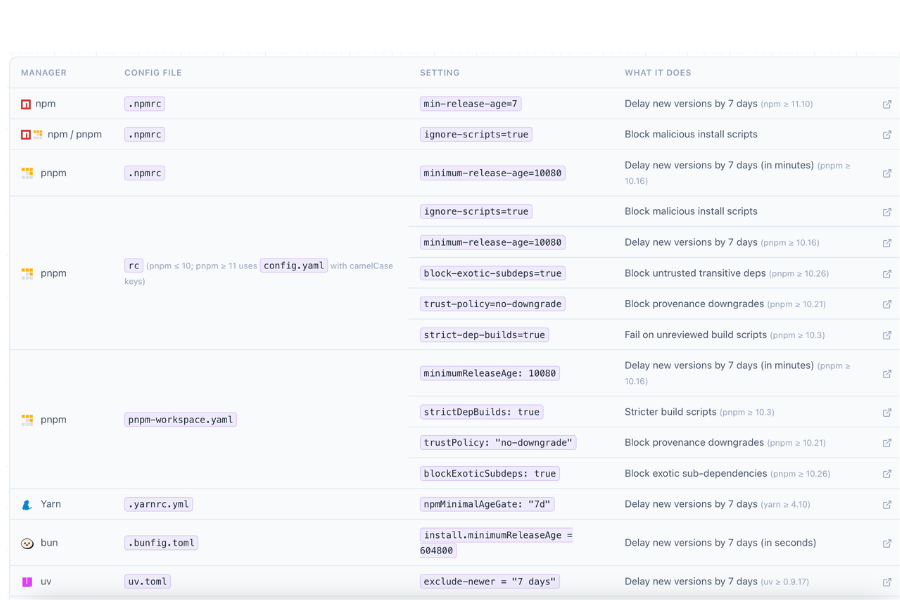The image size is (900, 600).
Task: Open external link for block-exotic-subdeps=true row
Action: coord(887,274)
